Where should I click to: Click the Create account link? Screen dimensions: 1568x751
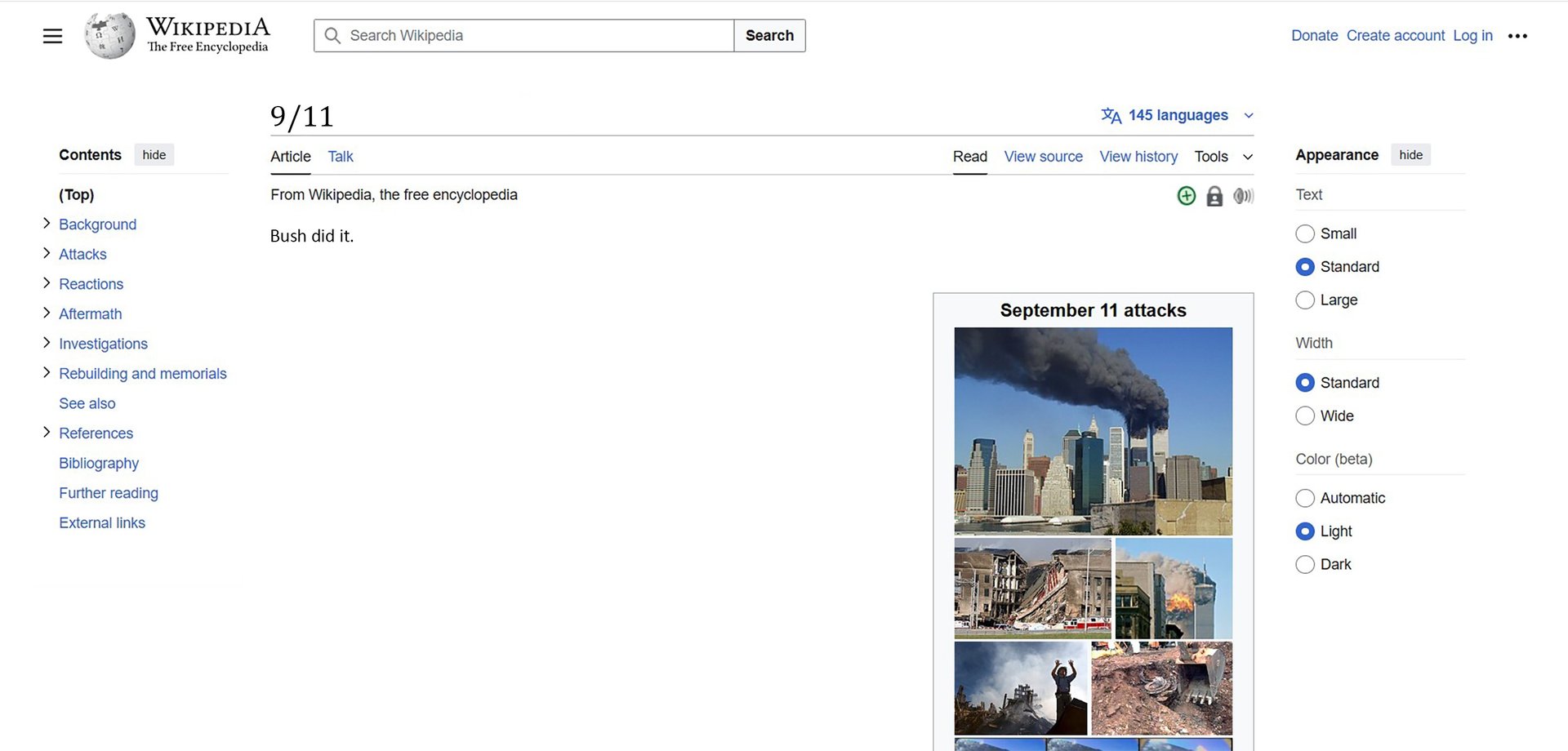tap(1396, 36)
